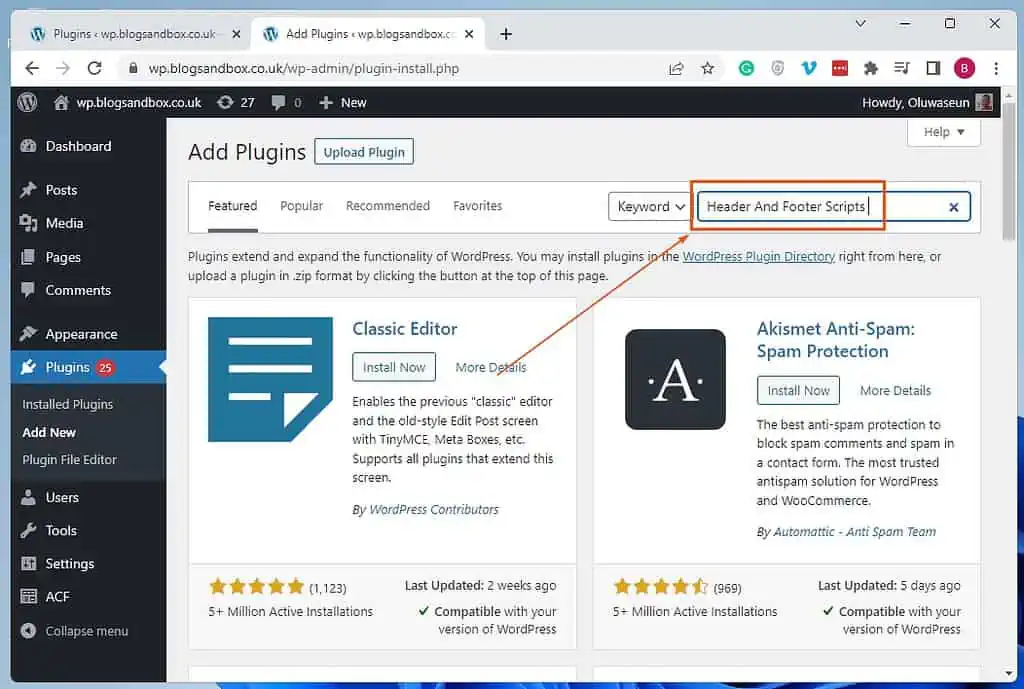Open Akismet Anti-Spam: Spam Protection title link

(835, 340)
